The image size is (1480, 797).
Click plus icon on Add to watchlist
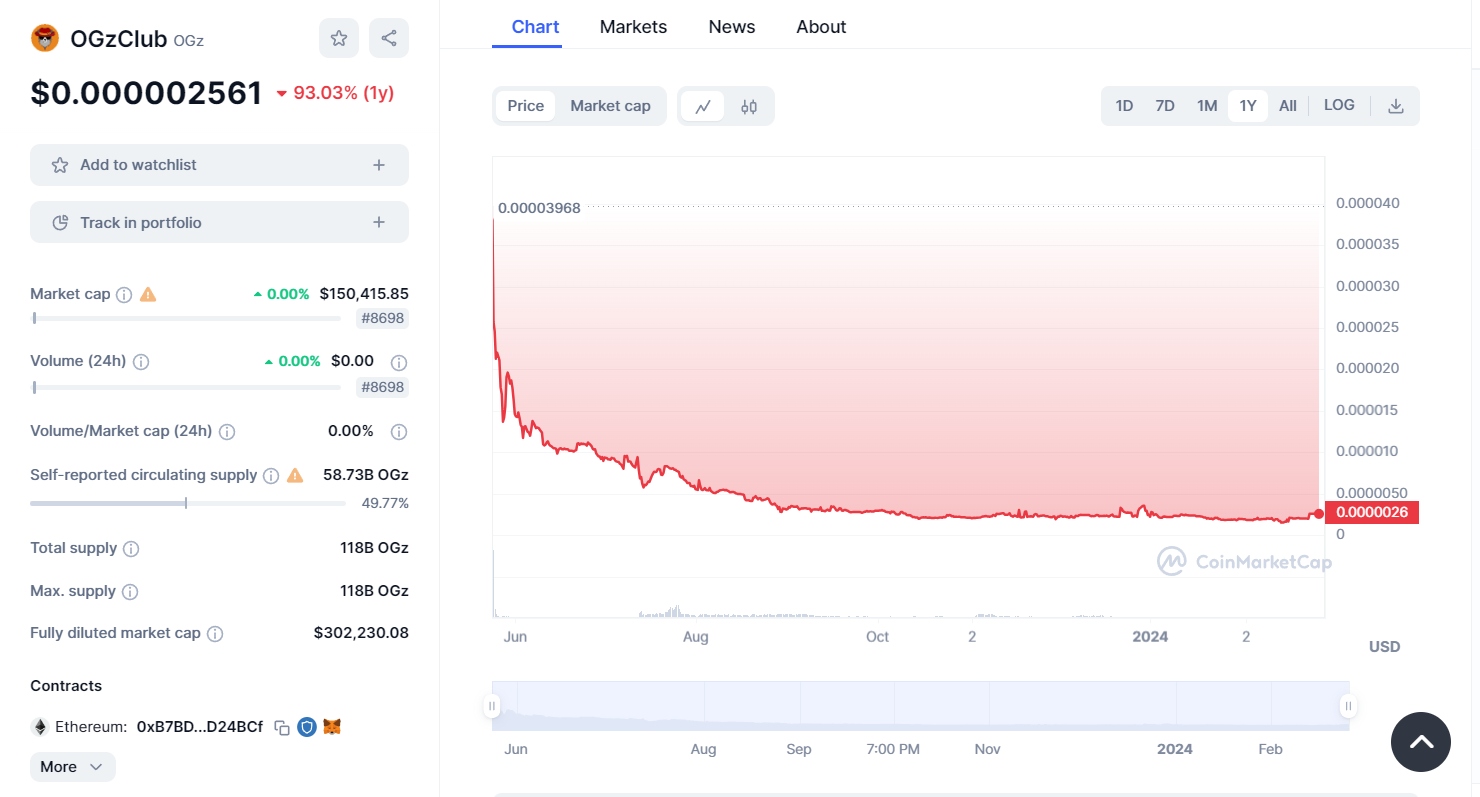pos(379,165)
